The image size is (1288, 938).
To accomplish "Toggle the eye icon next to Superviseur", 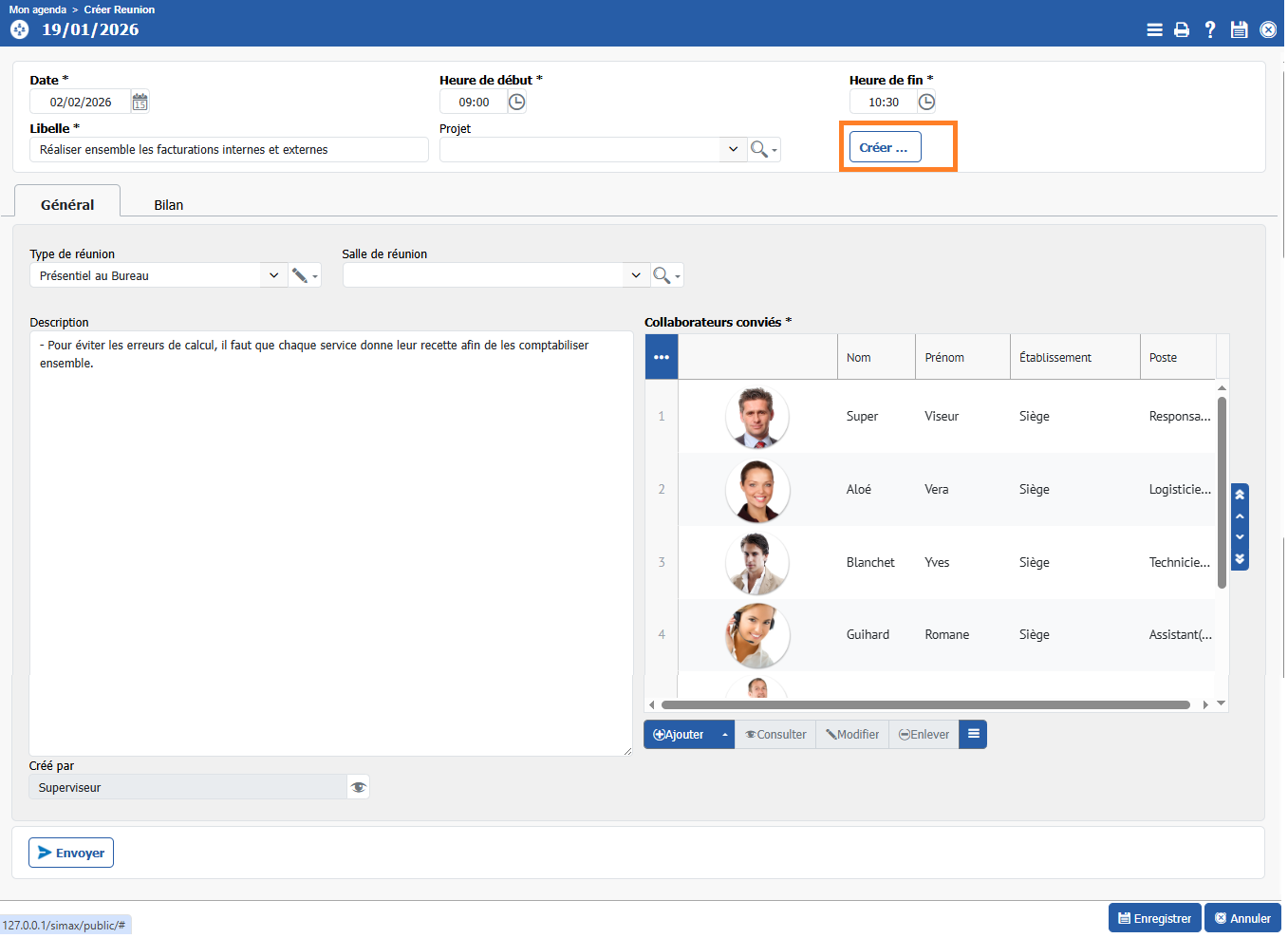I will (358, 787).
